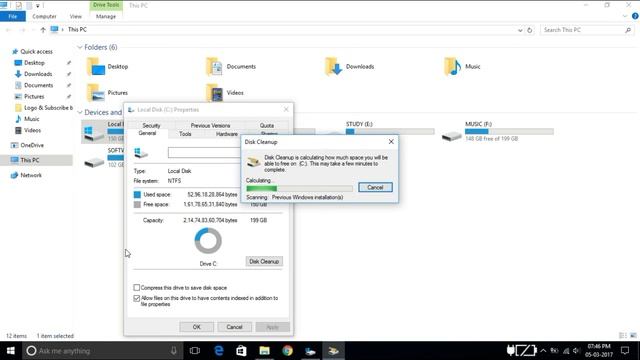Switch to the Hardware tab

coord(227,134)
